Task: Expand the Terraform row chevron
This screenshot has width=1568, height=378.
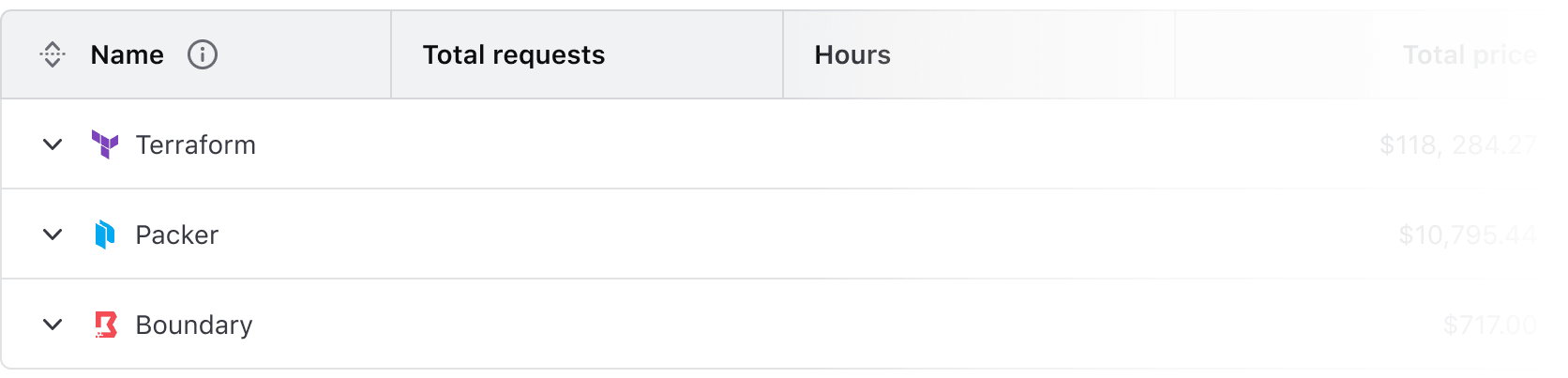Action: pos(53,144)
